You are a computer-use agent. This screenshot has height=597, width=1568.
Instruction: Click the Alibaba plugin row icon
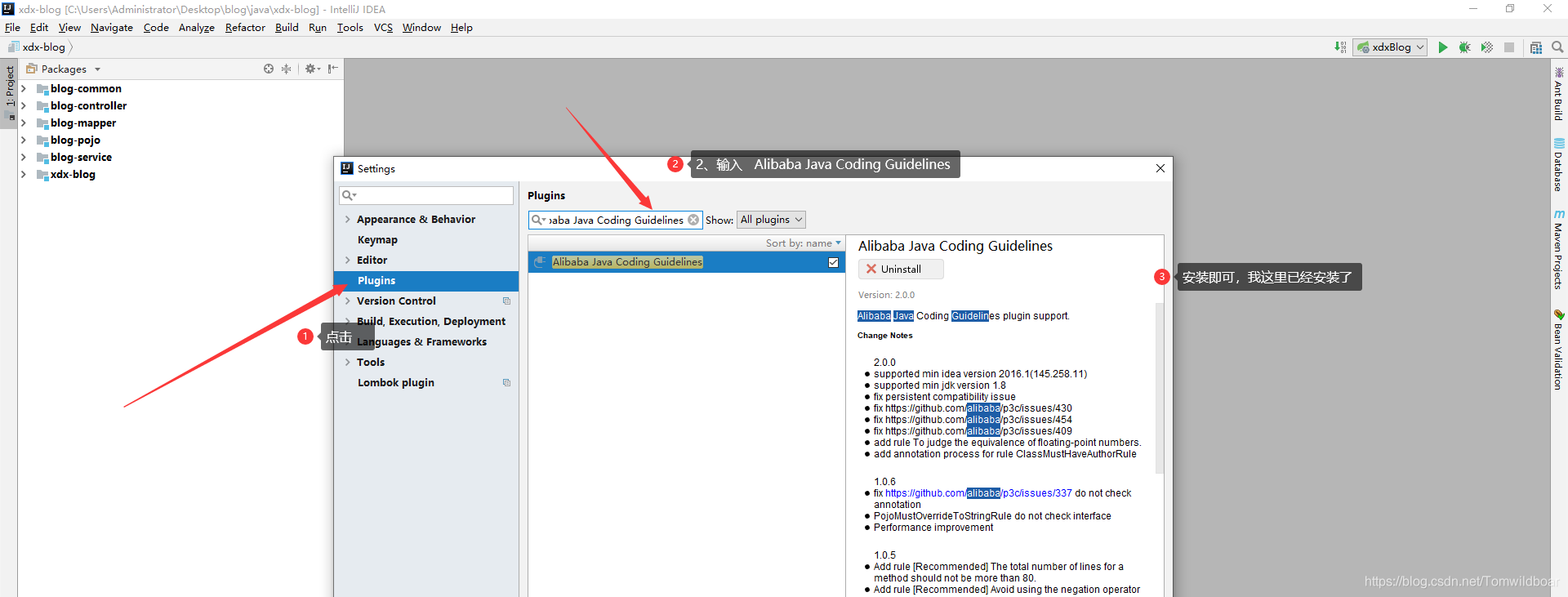[540, 262]
